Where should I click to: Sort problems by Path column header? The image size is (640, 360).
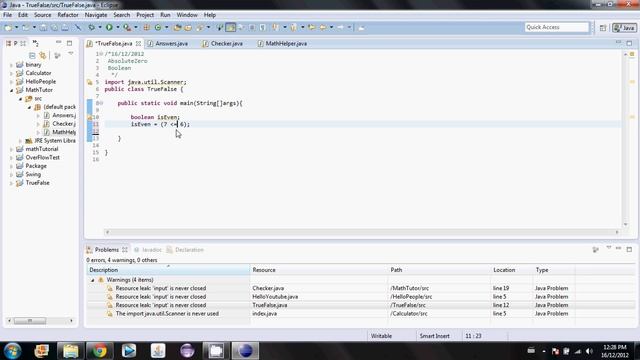coord(439,270)
